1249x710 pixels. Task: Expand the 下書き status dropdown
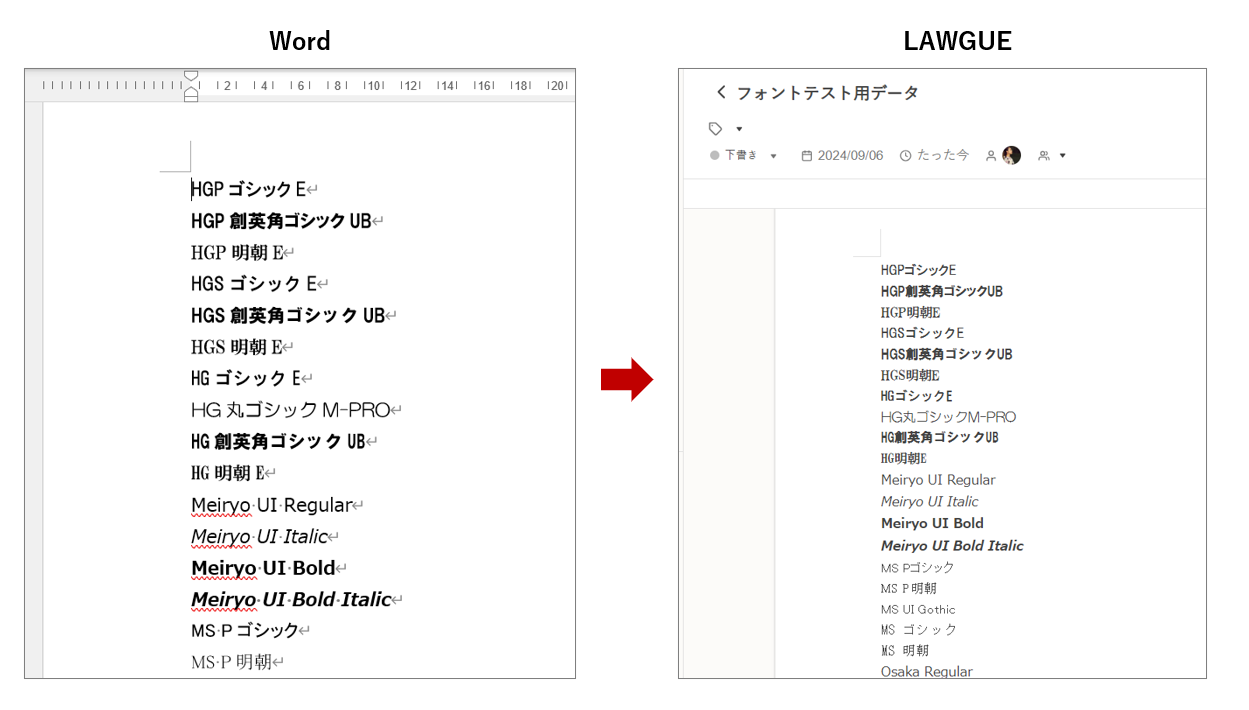pyautogui.click(x=773, y=156)
